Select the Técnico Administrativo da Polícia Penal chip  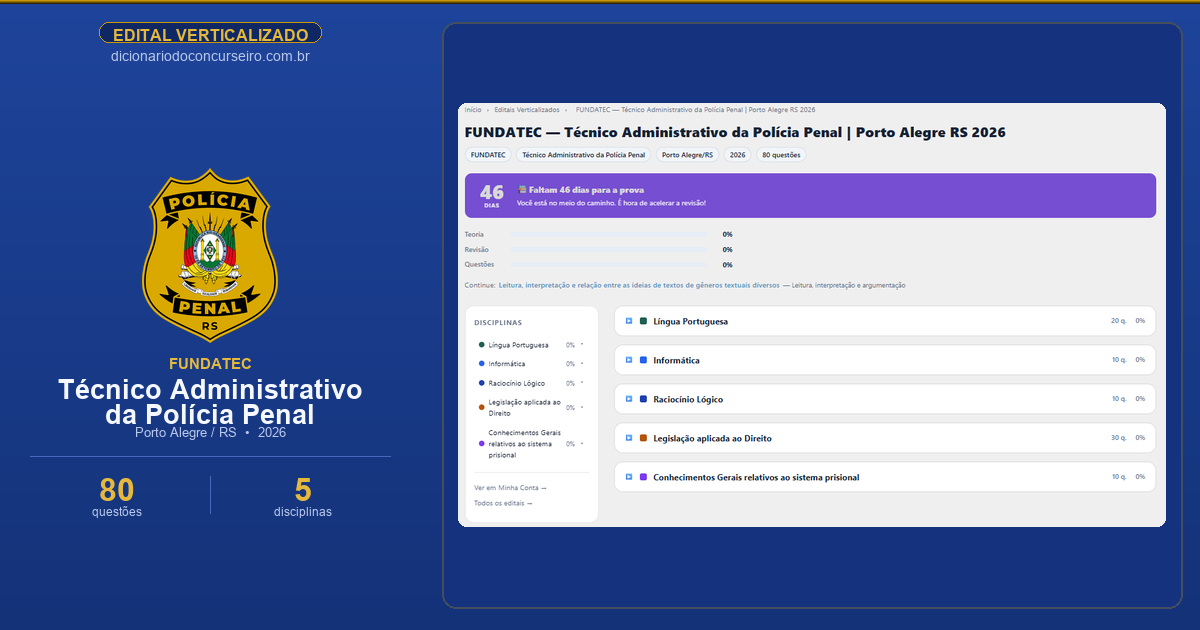coord(584,155)
